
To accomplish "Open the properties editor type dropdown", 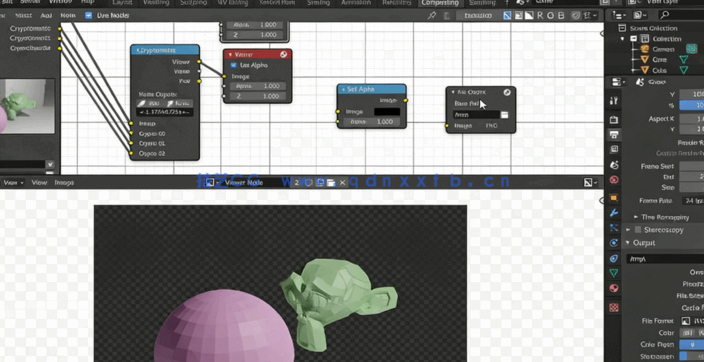I will coord(619,82).
